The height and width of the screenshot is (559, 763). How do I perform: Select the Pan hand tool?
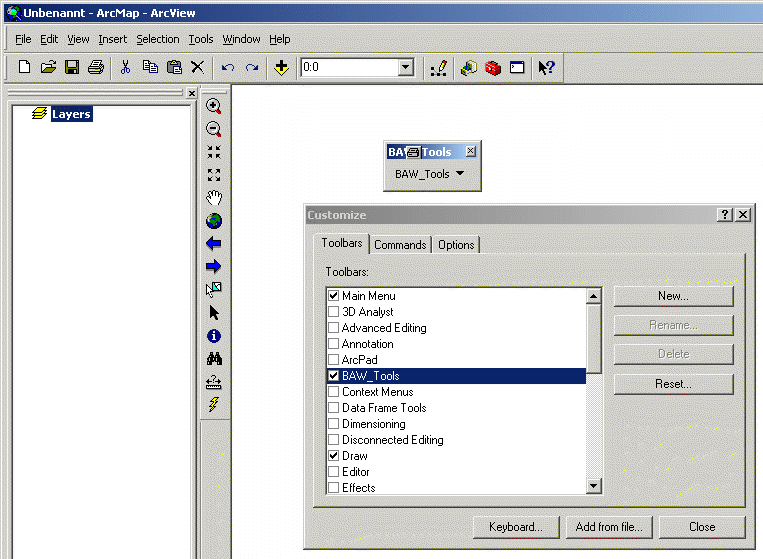pyautogui.click(x=214, y=198)
